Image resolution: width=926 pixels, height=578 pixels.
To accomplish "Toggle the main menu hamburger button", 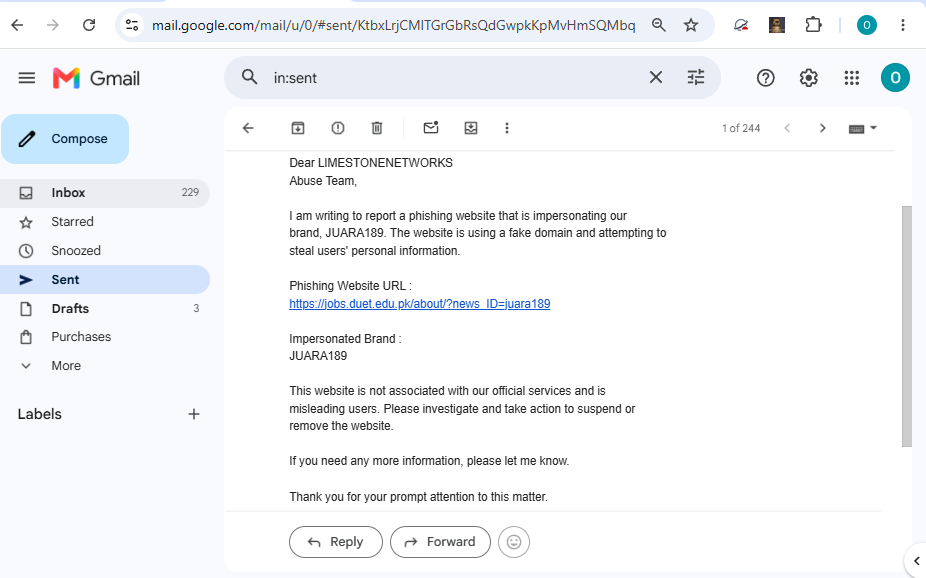I will pyautogui.click(x=27, y=78).
